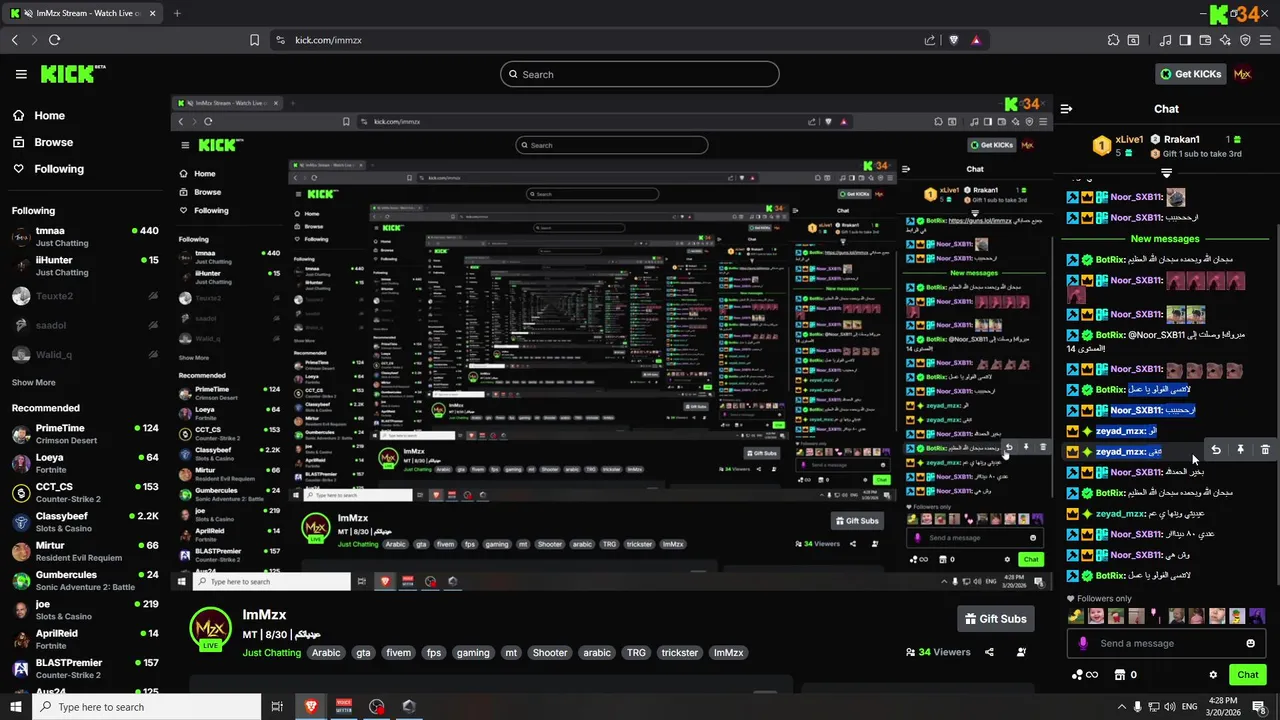Click the green Chat send button

coord(1247,675)
